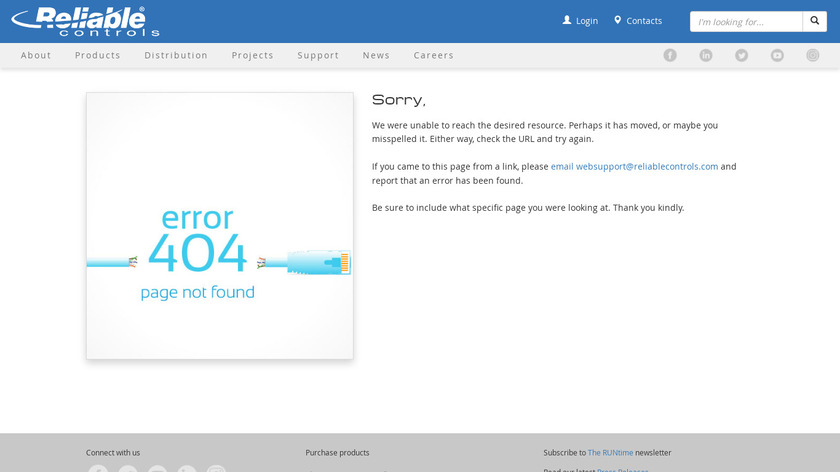Screen dimensions: 840x472
Task: Click the "Connect with us" footer text
Action: (x=113, y=453)
